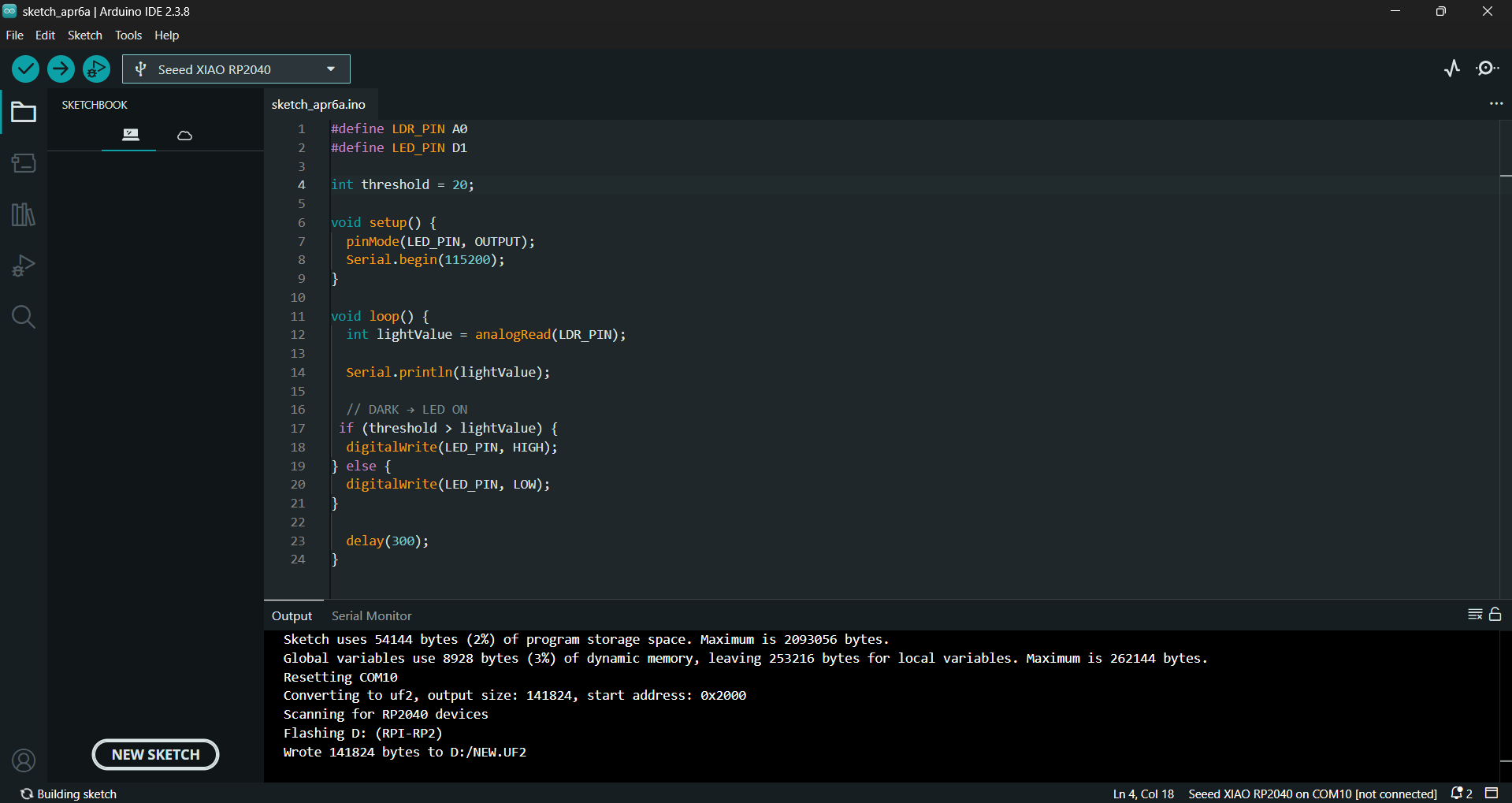Open Boards Manager in the sidebar
Screen dimensions: 1512x803
coord(24,163)
